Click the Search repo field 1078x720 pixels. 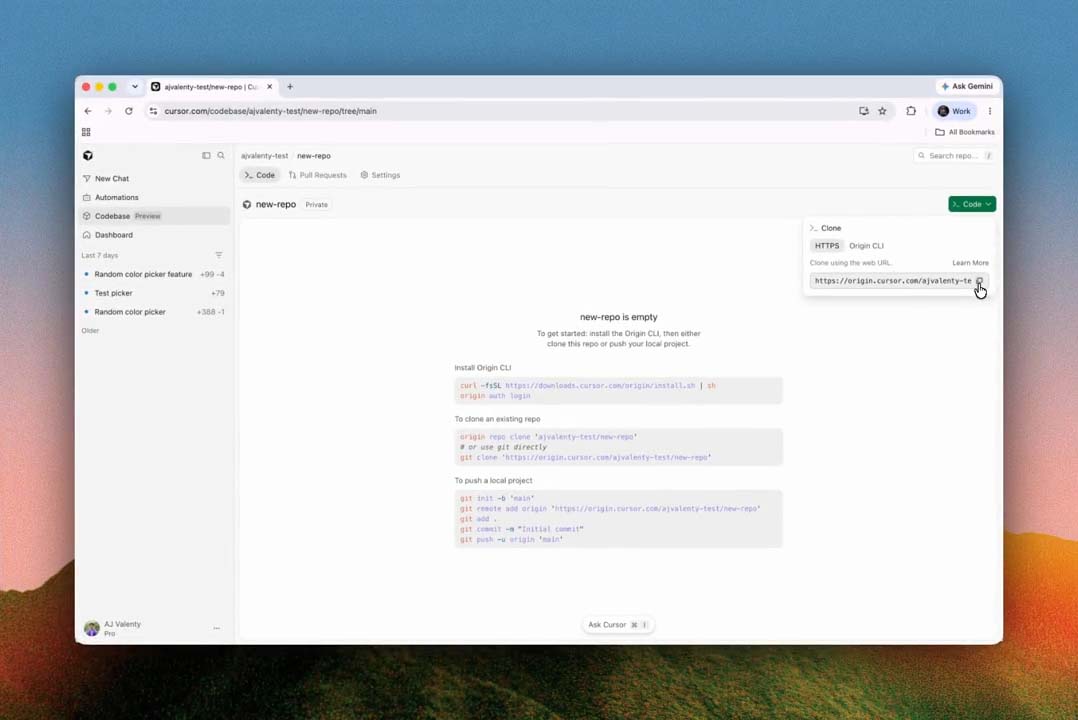954,156
